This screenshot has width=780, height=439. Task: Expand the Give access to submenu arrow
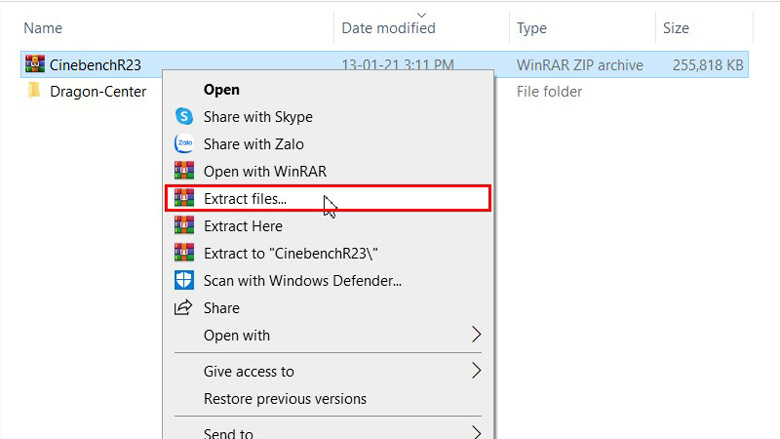click(x=476, y=371)
